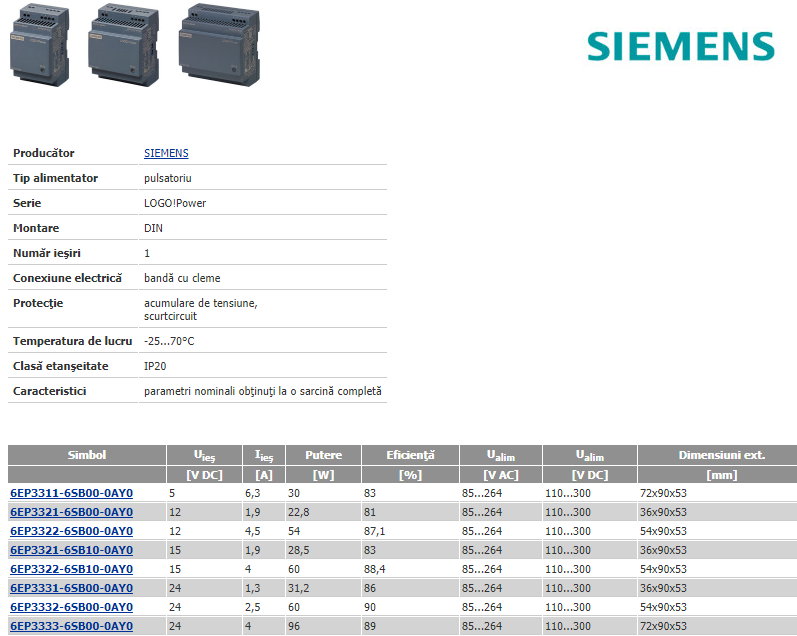Click efficiency value 88,4

point(375,569)
